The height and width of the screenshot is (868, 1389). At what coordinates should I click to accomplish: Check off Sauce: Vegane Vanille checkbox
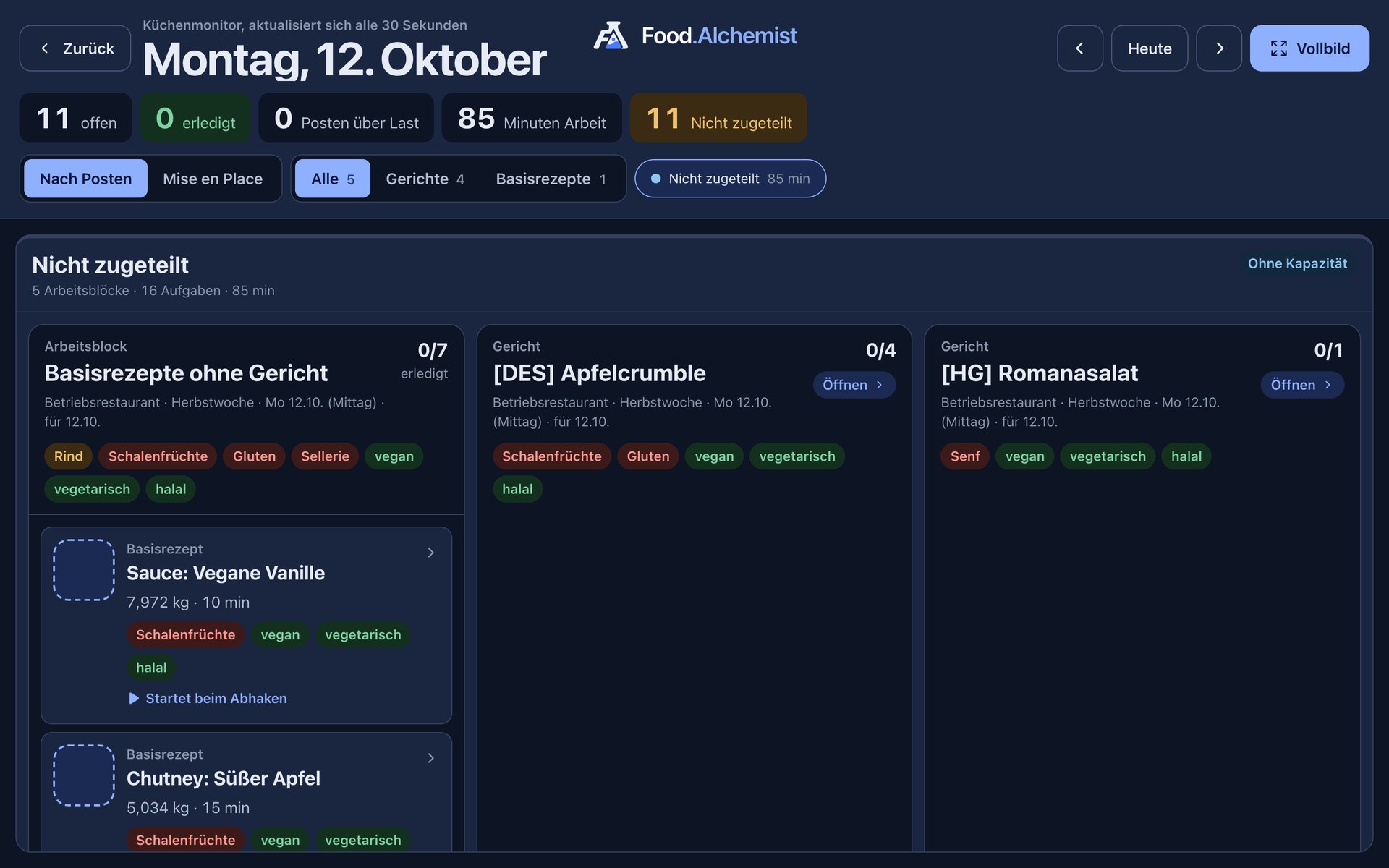(84, 570)
